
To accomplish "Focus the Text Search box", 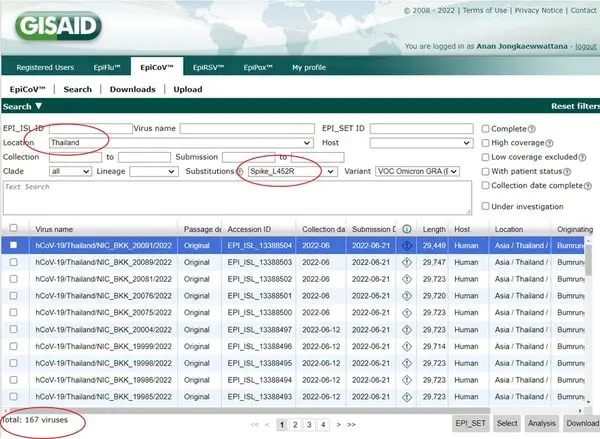I will coord(237,197).
